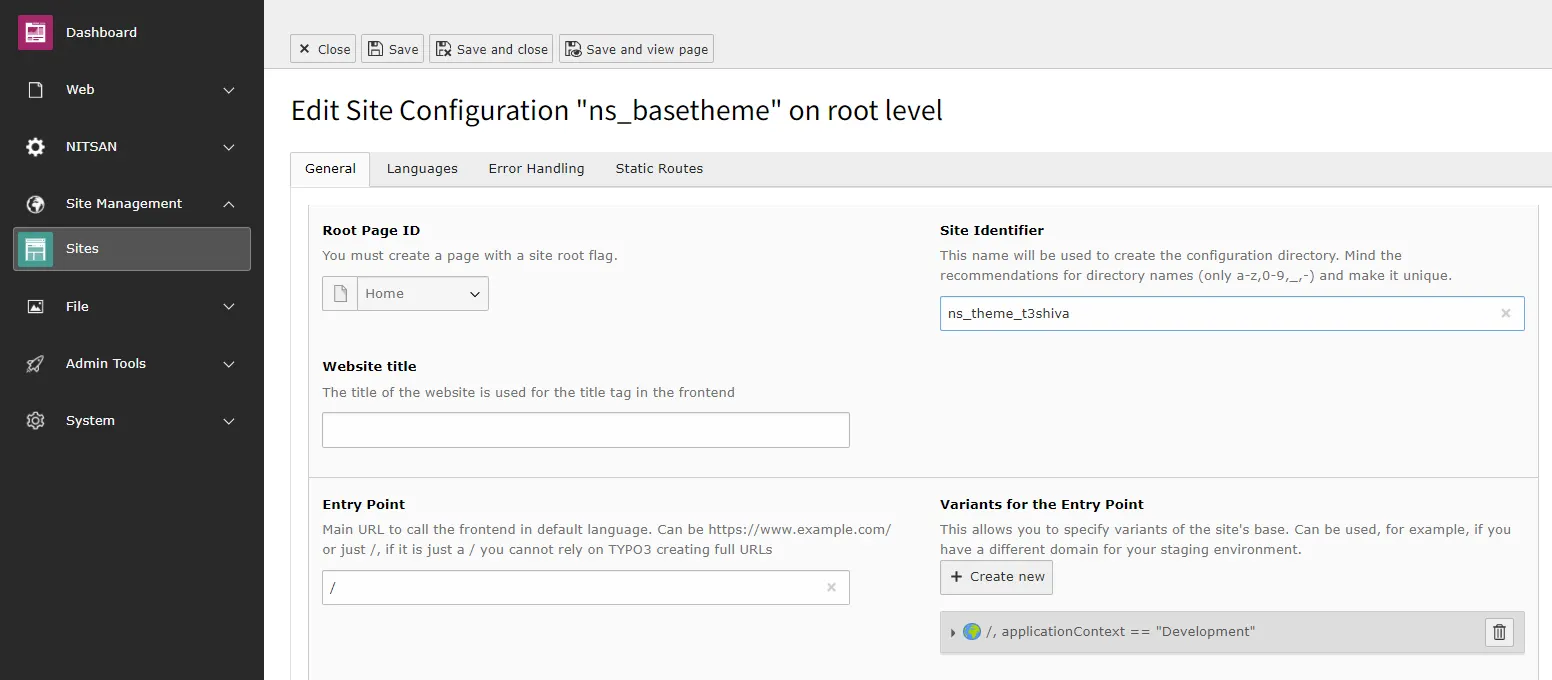Open Dashboard from sidebar

tap(101, 32)
